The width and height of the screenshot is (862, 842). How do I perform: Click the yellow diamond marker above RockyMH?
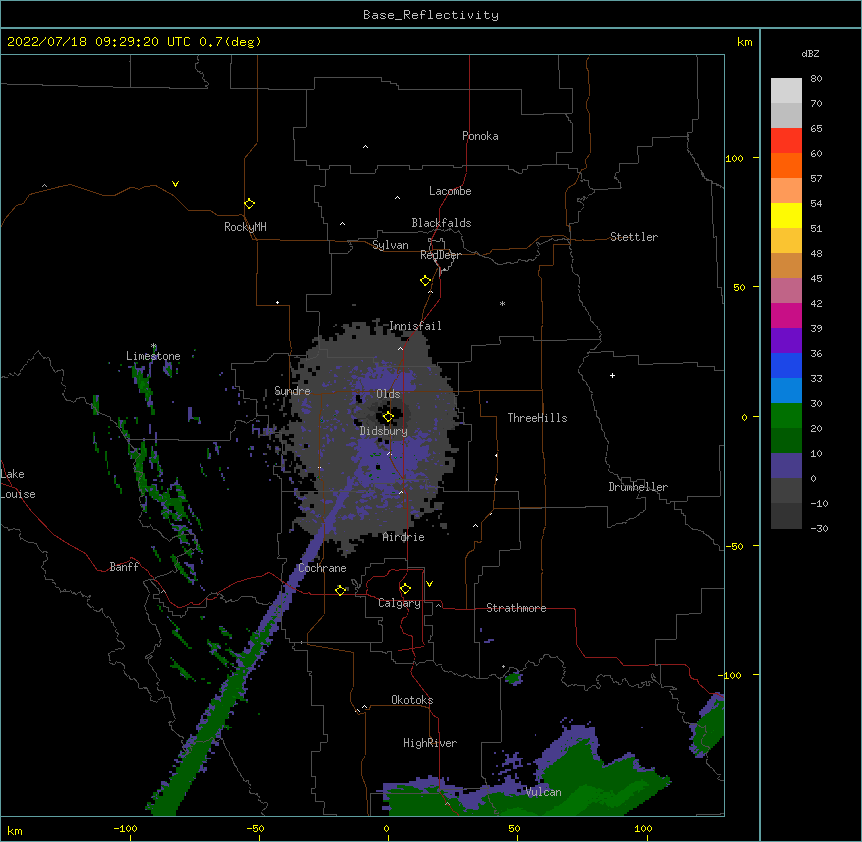(250, 204)
